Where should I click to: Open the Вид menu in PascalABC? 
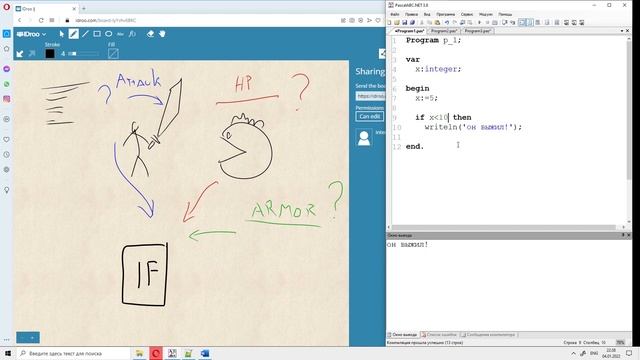pyautogui.click(x=427, y=14)
